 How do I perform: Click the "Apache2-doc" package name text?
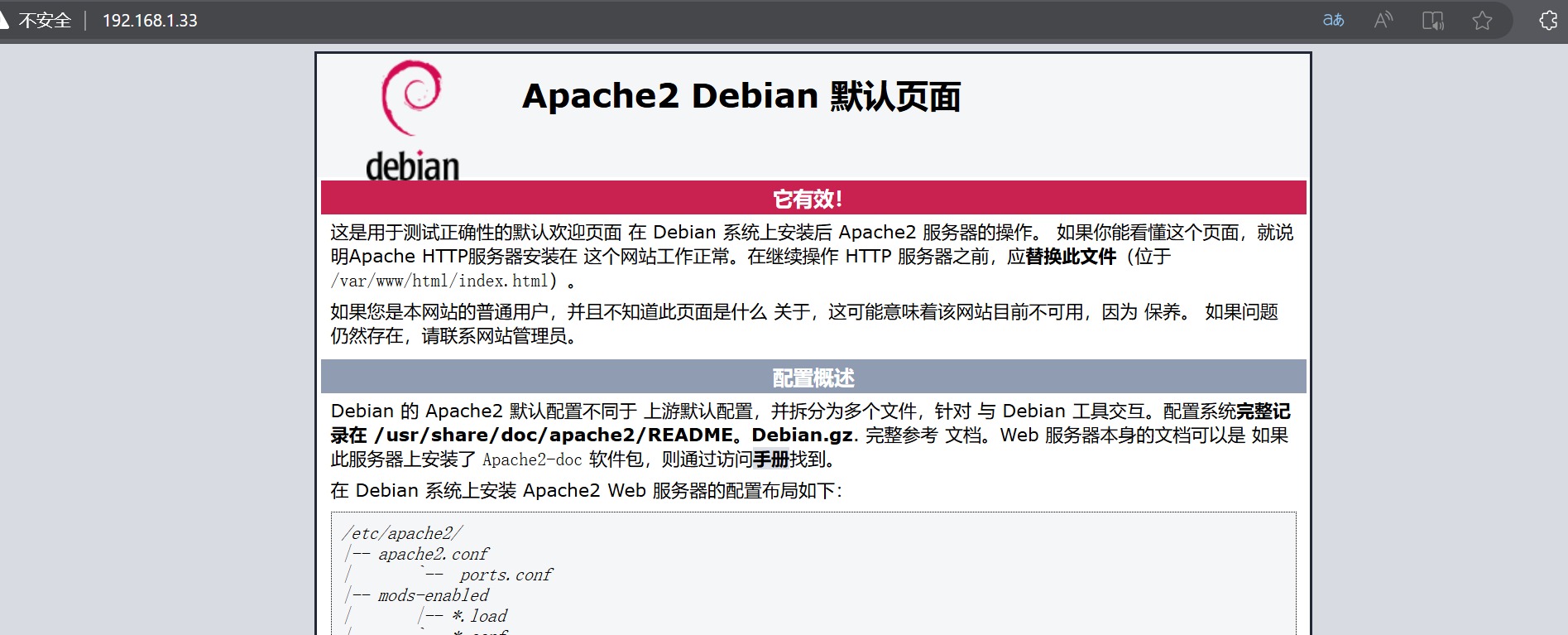click(532, 459)
